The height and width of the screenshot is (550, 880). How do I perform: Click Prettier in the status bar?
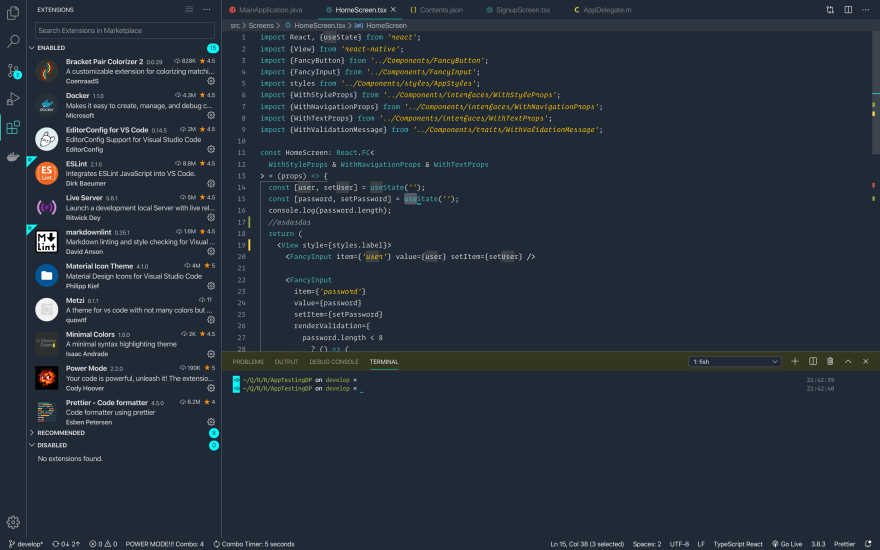pyautogui.click(x=844, y=544)
